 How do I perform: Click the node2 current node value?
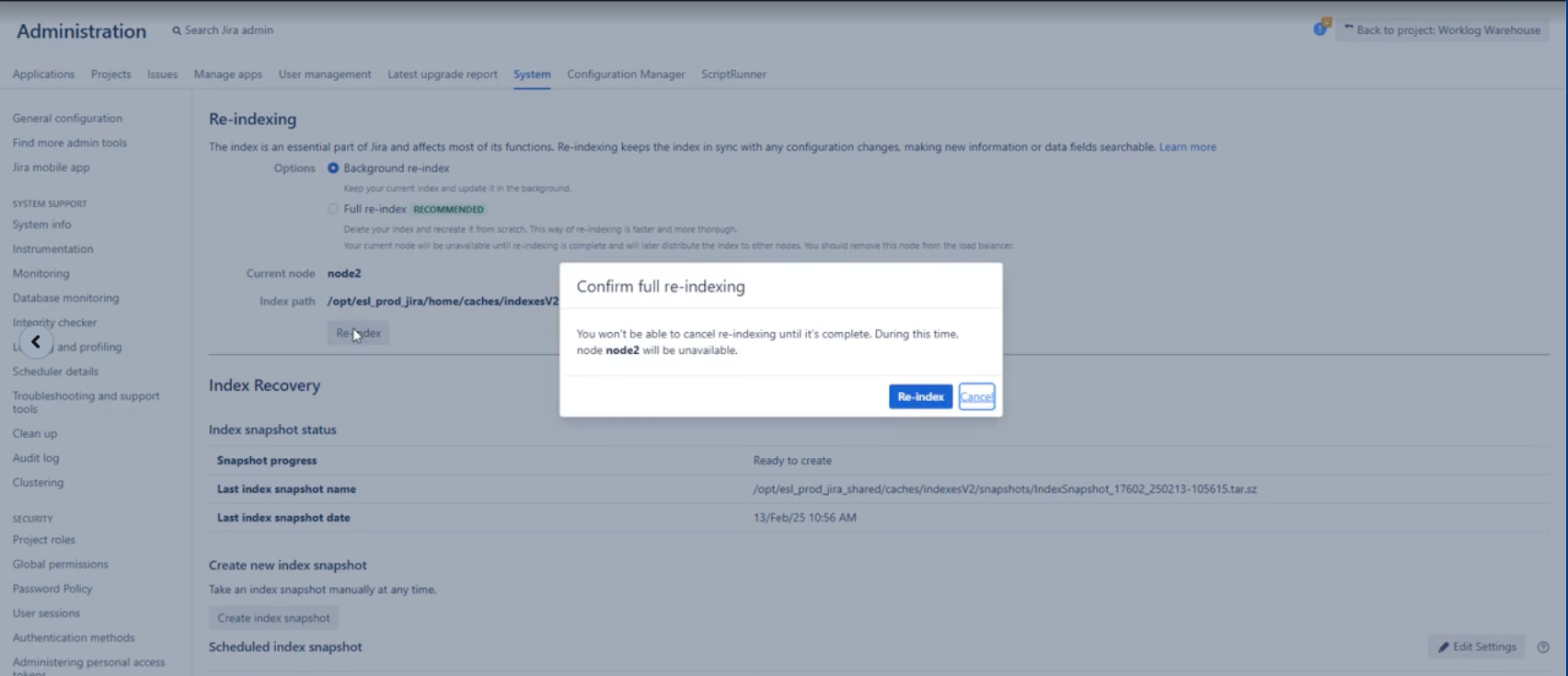pos(344,274)
